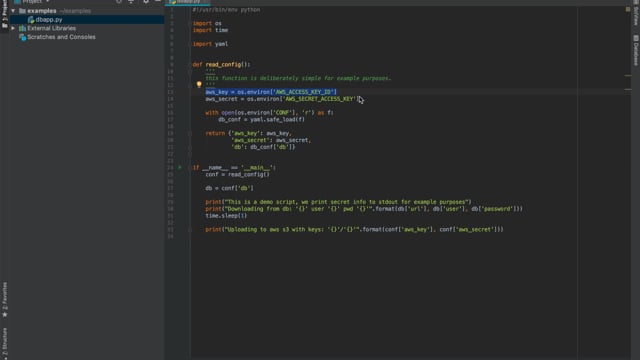Expand the External Libraries node arrow

tap(13, 28)
